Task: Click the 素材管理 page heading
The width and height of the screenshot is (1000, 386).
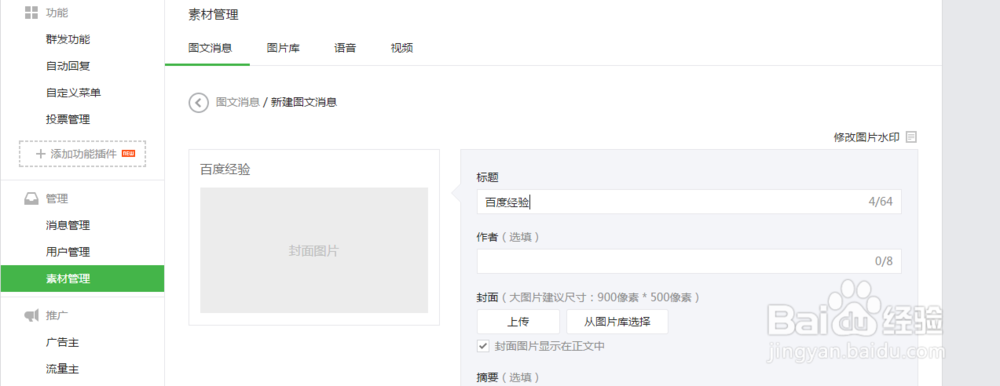Action: tap(214, 15)
